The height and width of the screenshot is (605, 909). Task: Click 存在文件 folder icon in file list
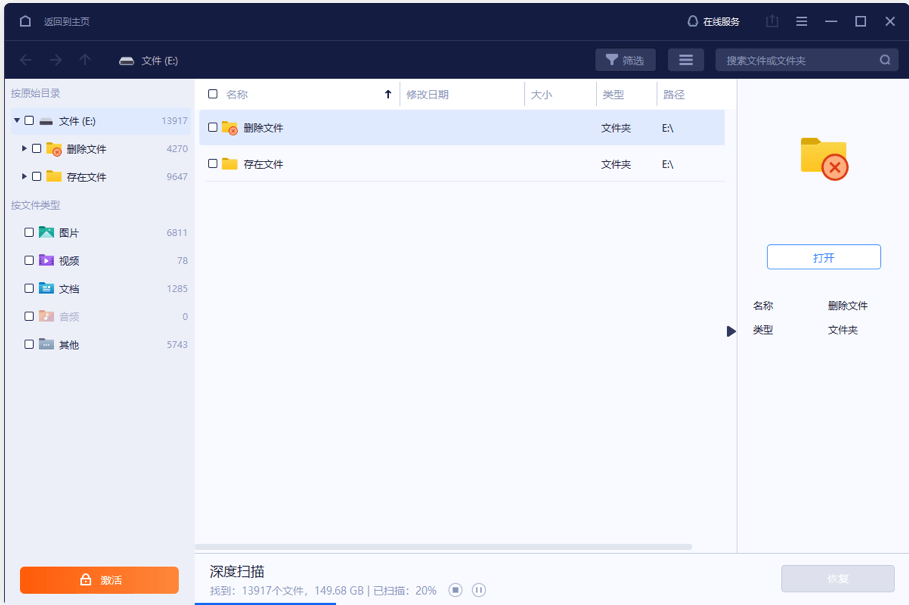[x=230, y=164]
